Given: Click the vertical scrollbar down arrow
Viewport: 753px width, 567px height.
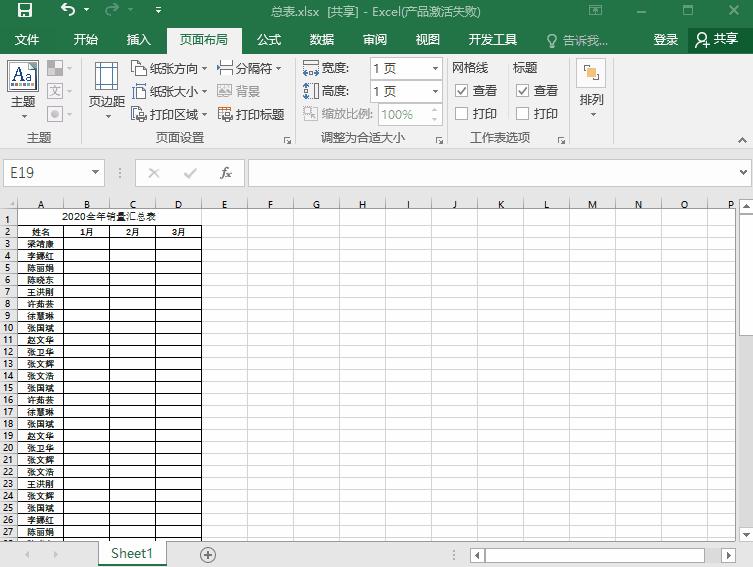Looking at the screenshot, I should pyautogui.click(x=746, y=534).
